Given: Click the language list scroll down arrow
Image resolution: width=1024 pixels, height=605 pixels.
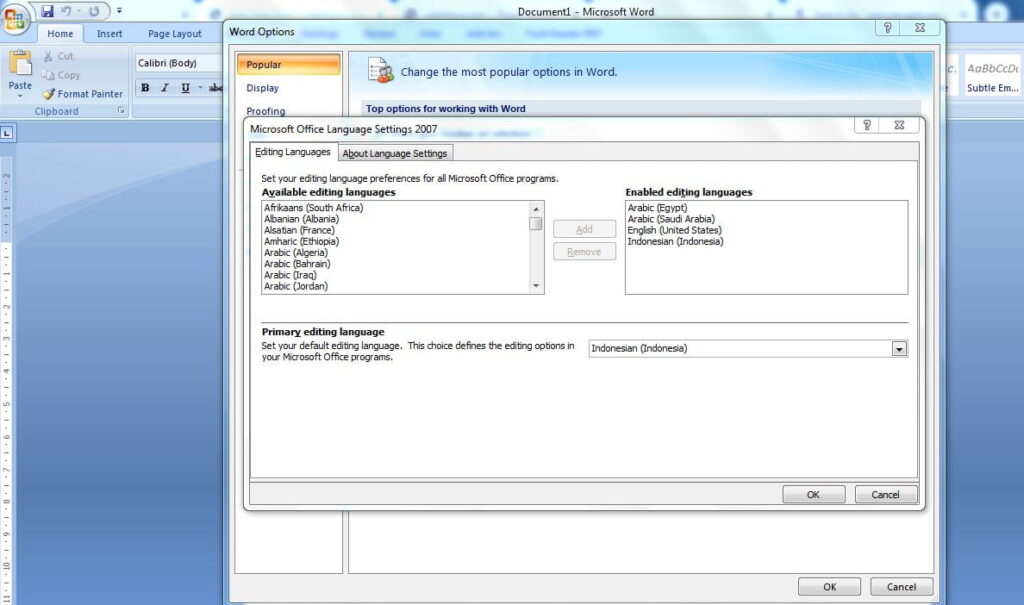Looking at the screenshot, I should [x=536, y=286].
